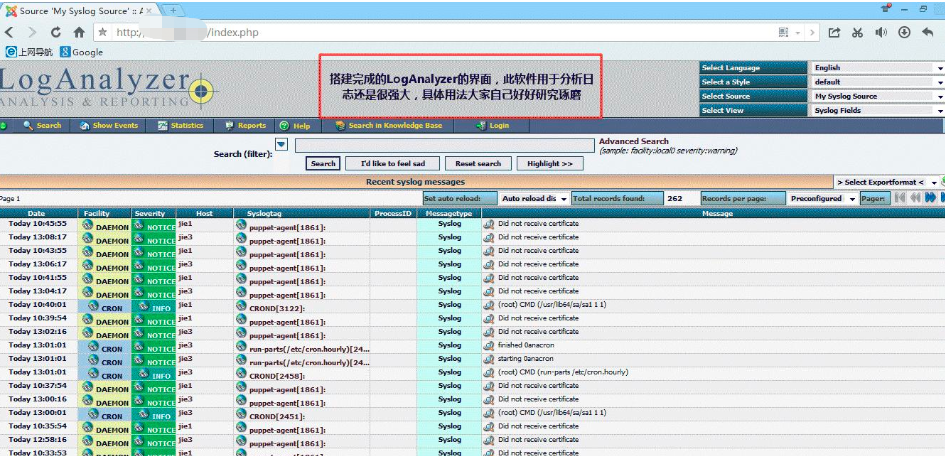Open the Search menu item
This screenshot has height=456, width=945.
click(42, 125)
